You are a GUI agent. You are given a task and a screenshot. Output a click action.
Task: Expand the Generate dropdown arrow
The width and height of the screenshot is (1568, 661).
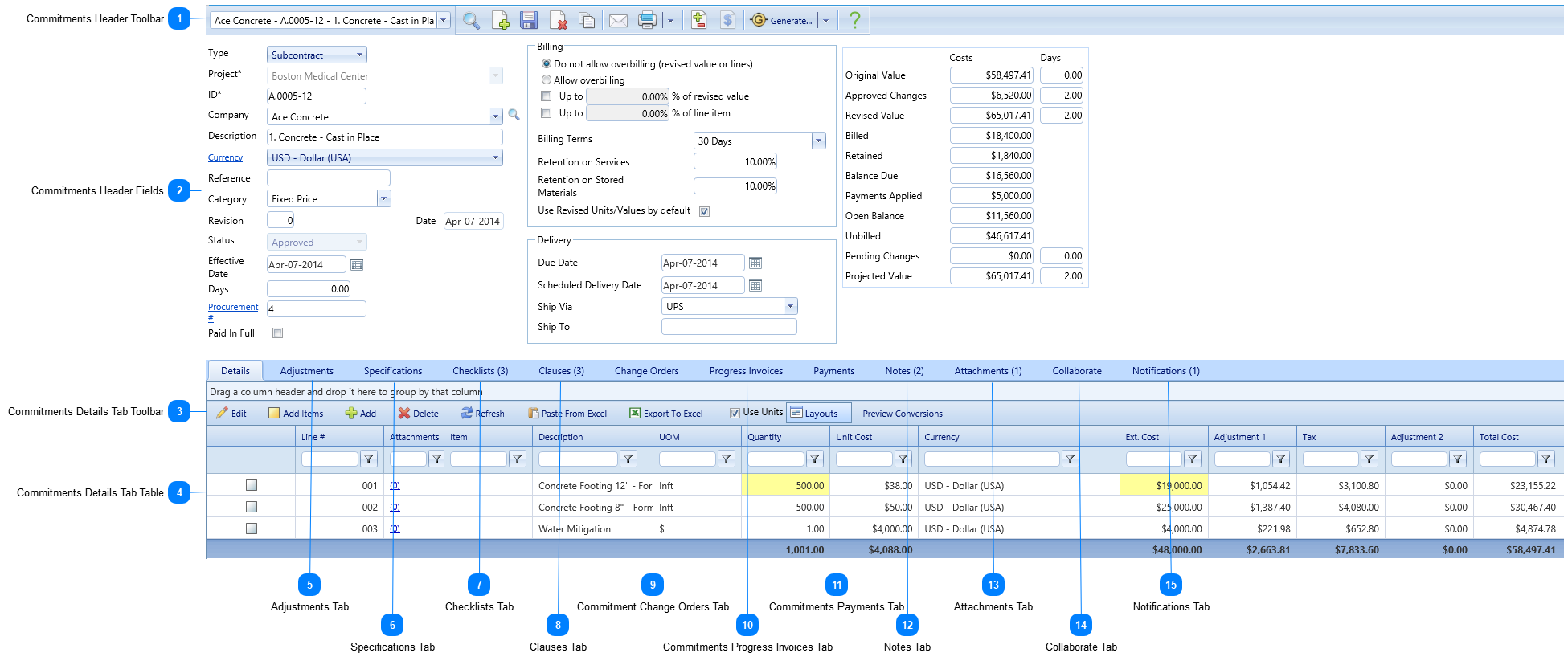coord(825,21)
